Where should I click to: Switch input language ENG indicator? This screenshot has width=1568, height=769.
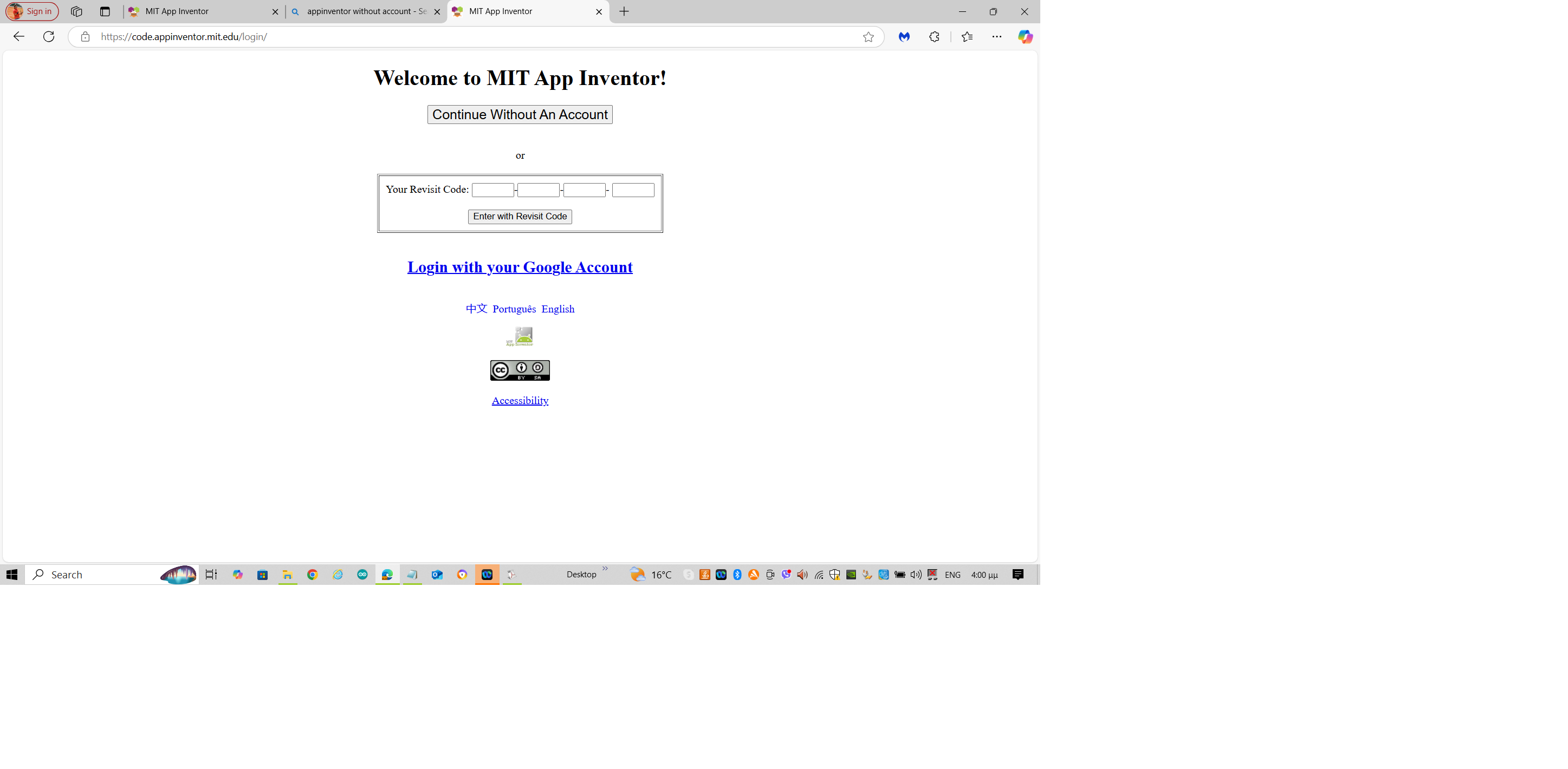[x=953, y=575]
